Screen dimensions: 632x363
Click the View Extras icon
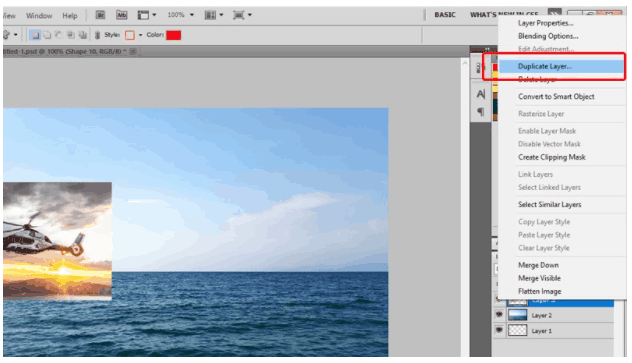pyautogui.click(x=143, y=15)
